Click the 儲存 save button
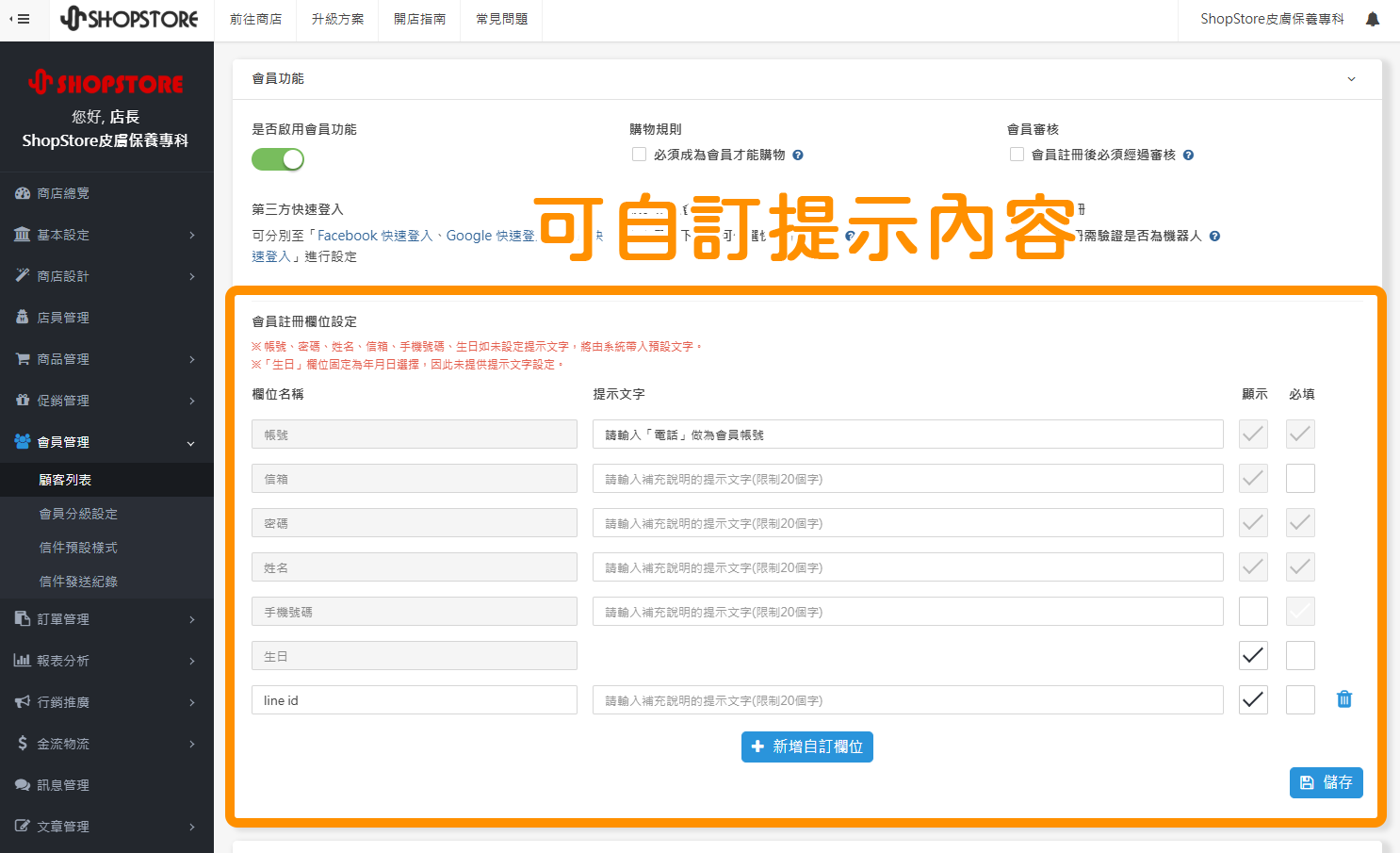1400x853 pixels. 1327,782
